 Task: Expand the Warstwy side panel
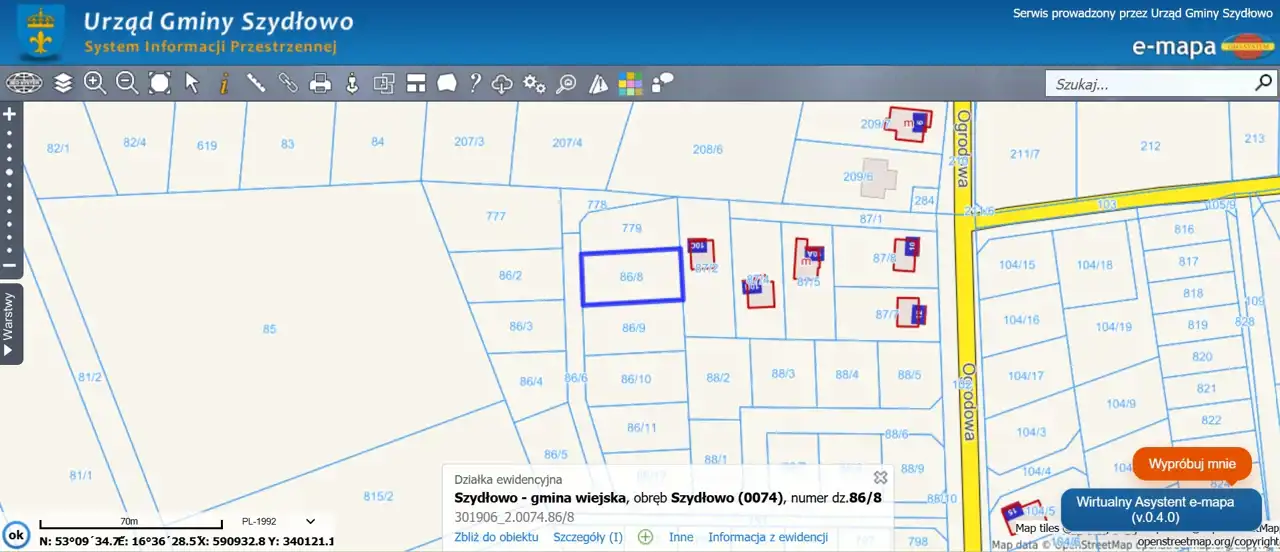point(10,322)
